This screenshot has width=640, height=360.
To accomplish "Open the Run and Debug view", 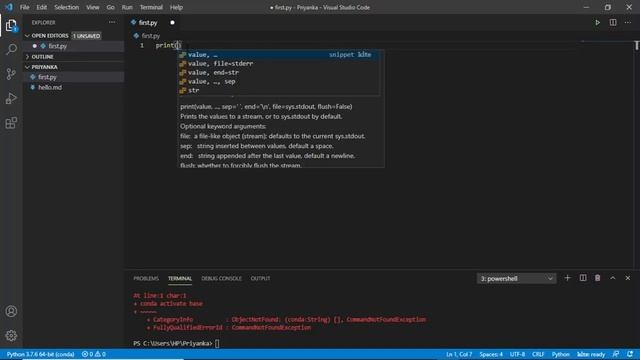I will click(11, 98).
